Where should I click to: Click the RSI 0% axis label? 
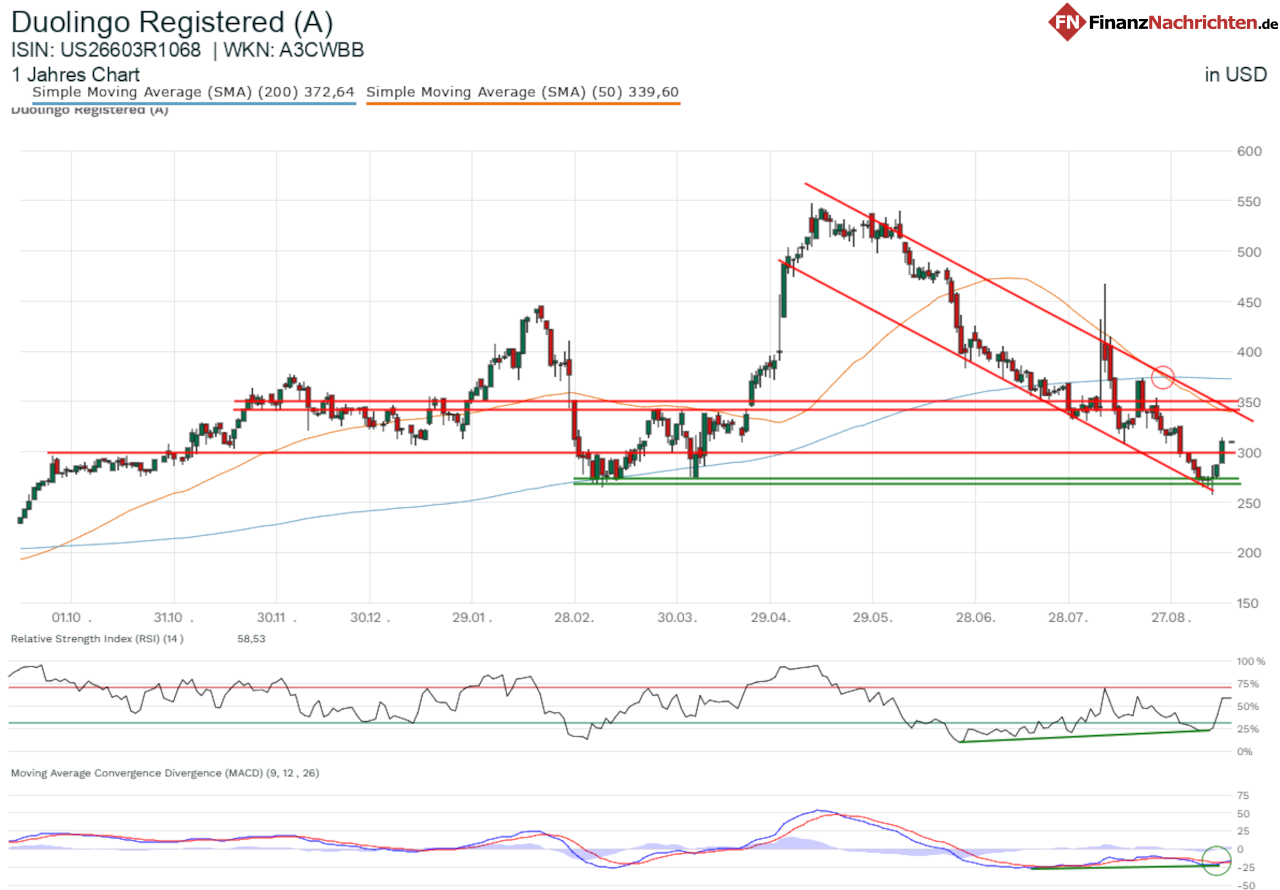coord(1247,751)
